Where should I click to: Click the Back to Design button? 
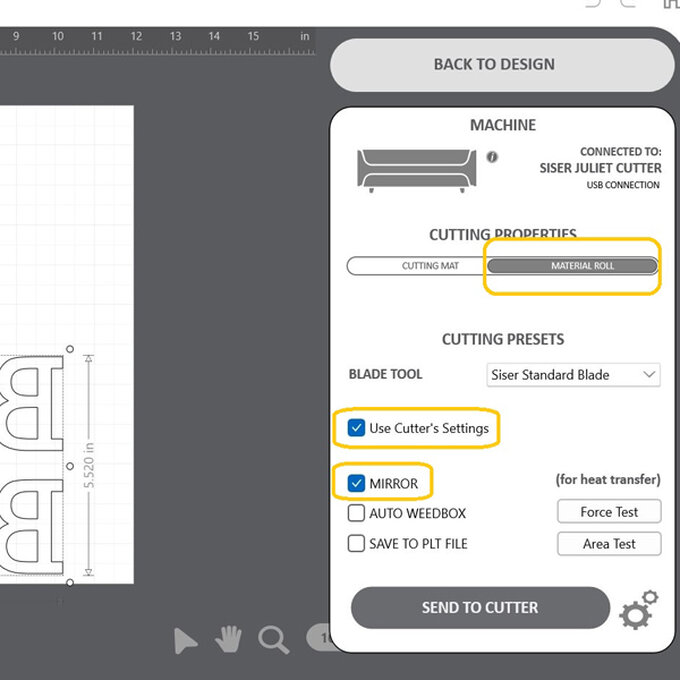tap(494, 65)
